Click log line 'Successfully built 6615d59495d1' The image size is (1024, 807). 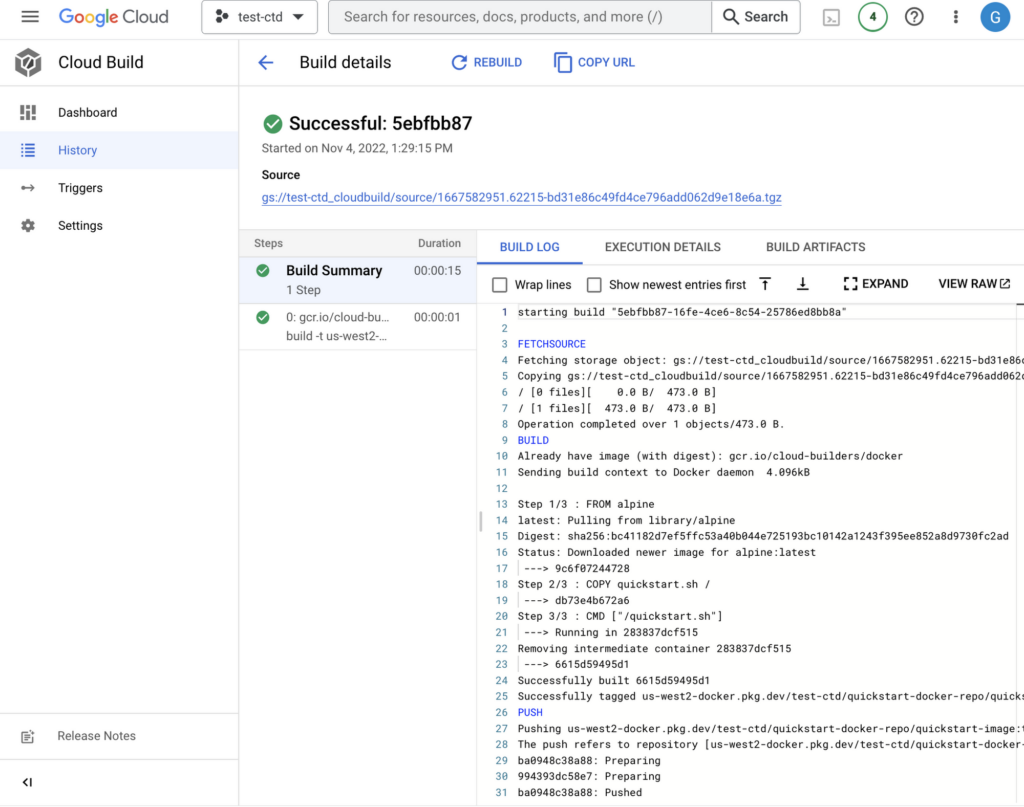click(613, 680)
